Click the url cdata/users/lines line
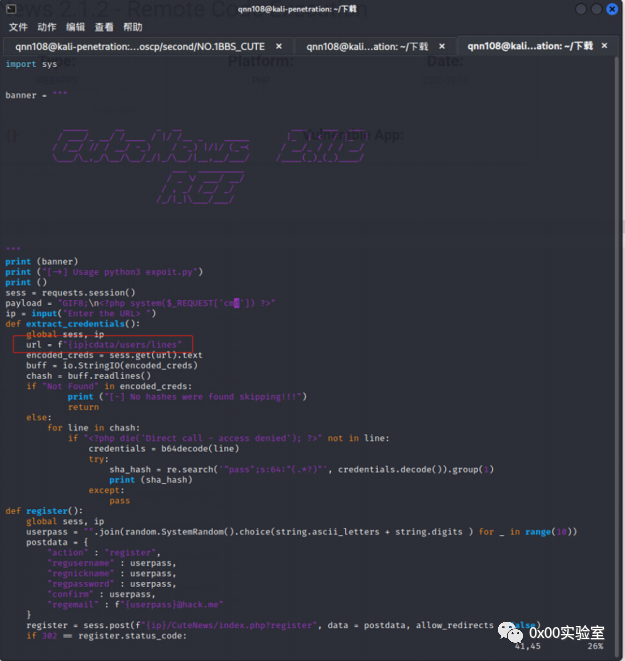 coord(104,344)
